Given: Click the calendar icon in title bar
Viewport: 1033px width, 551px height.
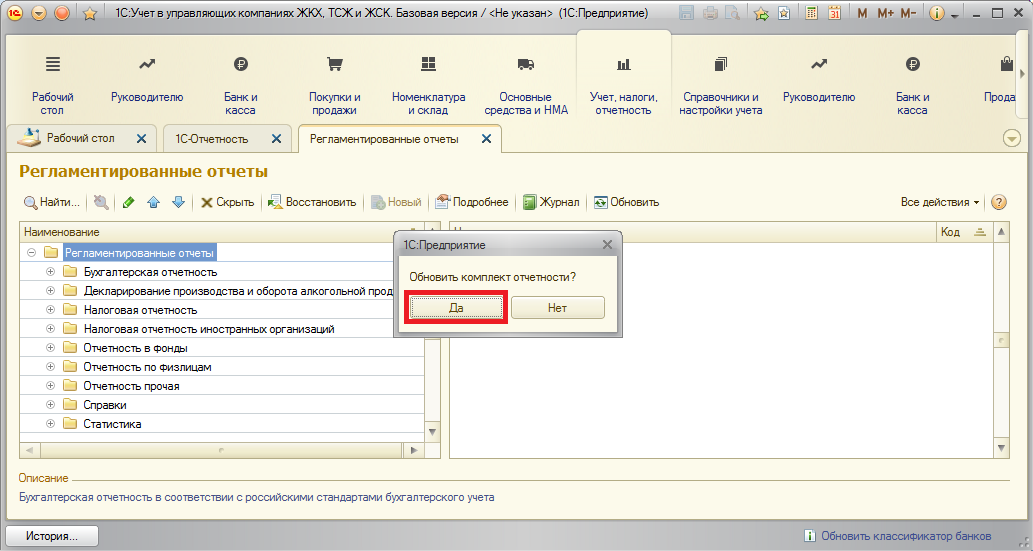Looking at the screenshot, I should point(835,14).
